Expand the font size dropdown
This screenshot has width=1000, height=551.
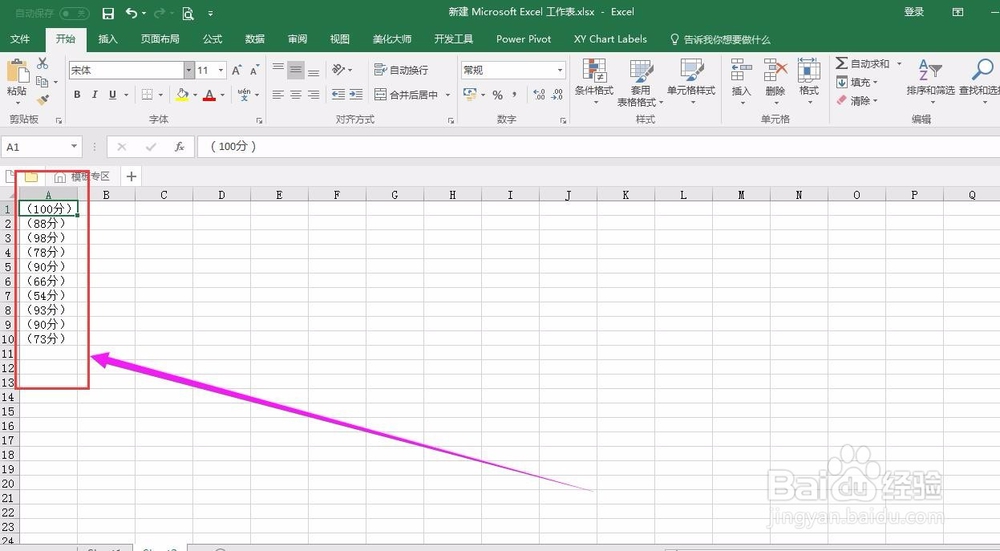[x=221, y=70]
